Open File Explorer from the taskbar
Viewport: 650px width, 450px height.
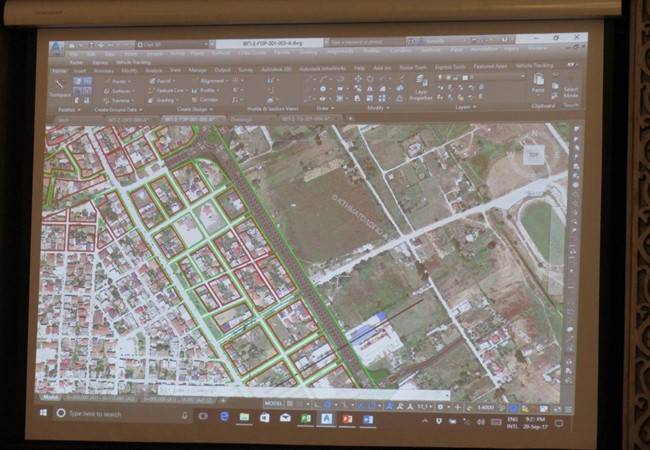click(x=244, y=417)
